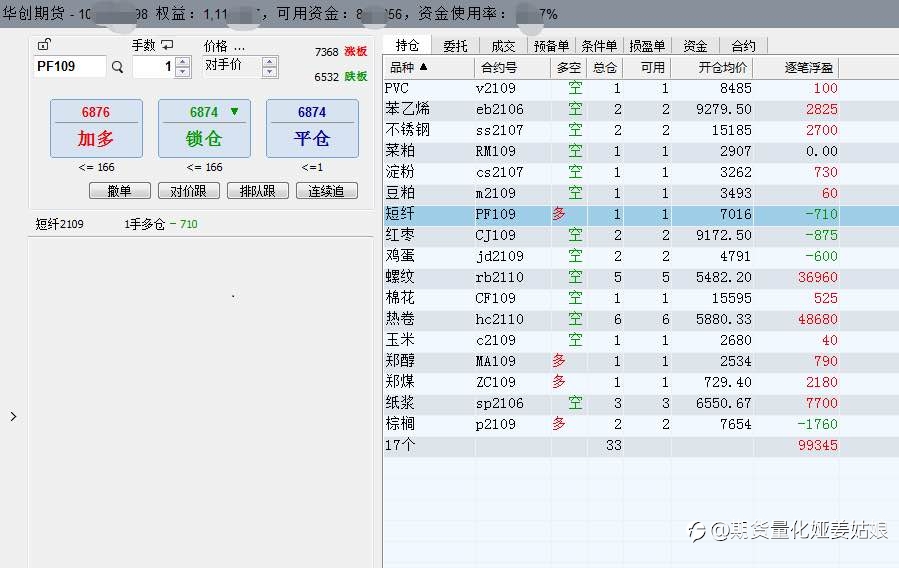
Task: Select the 螺纹 rb2110 position row
Action: point(640,277)
